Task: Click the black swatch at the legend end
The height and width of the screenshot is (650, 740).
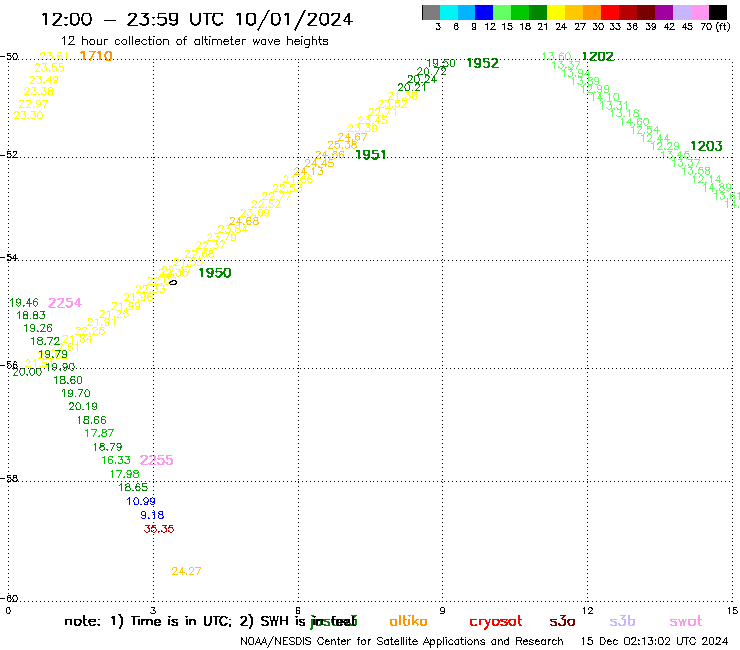Action: (717, 12)
